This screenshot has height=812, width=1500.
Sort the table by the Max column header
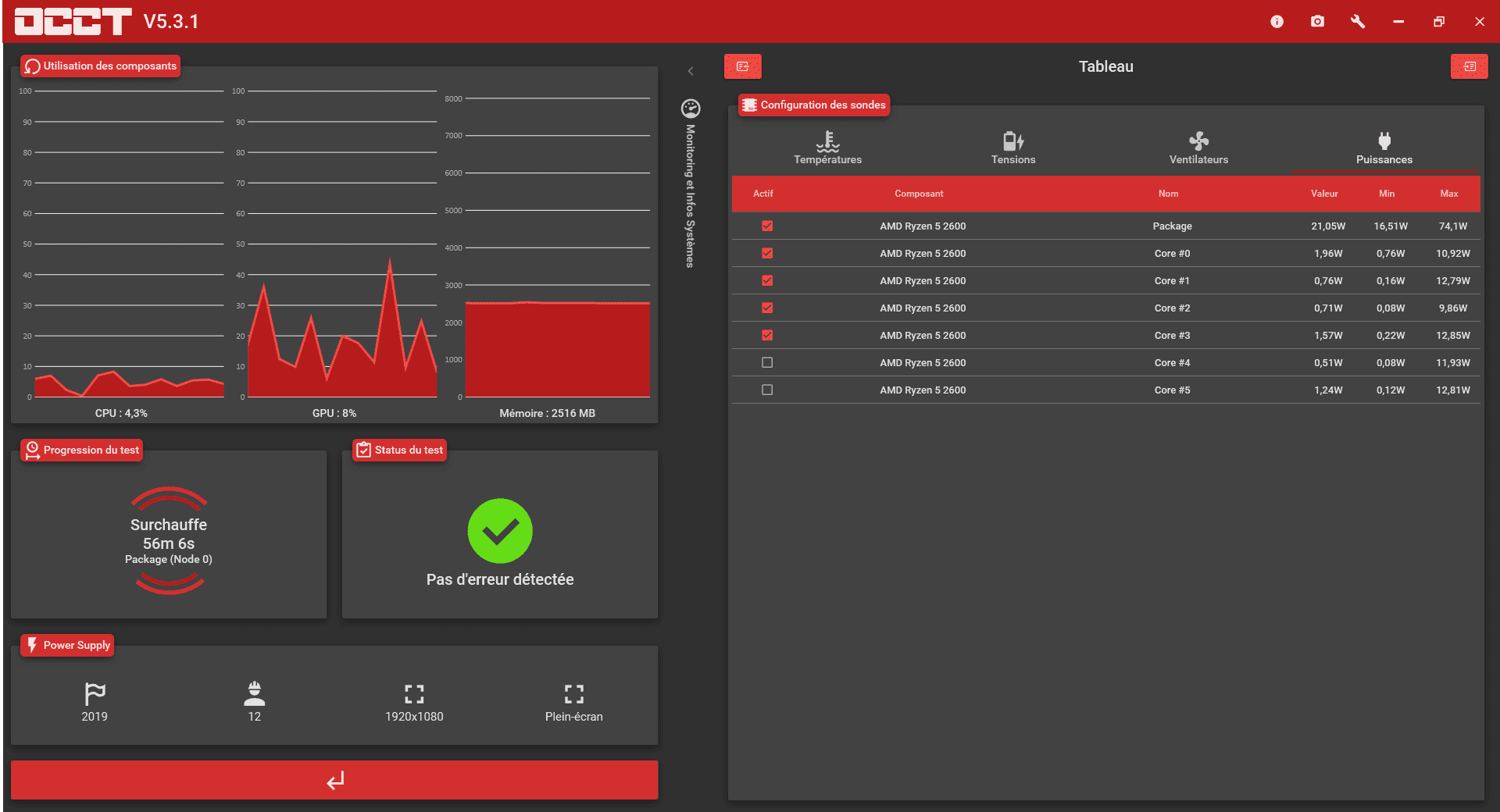[x=1448, y=194]
